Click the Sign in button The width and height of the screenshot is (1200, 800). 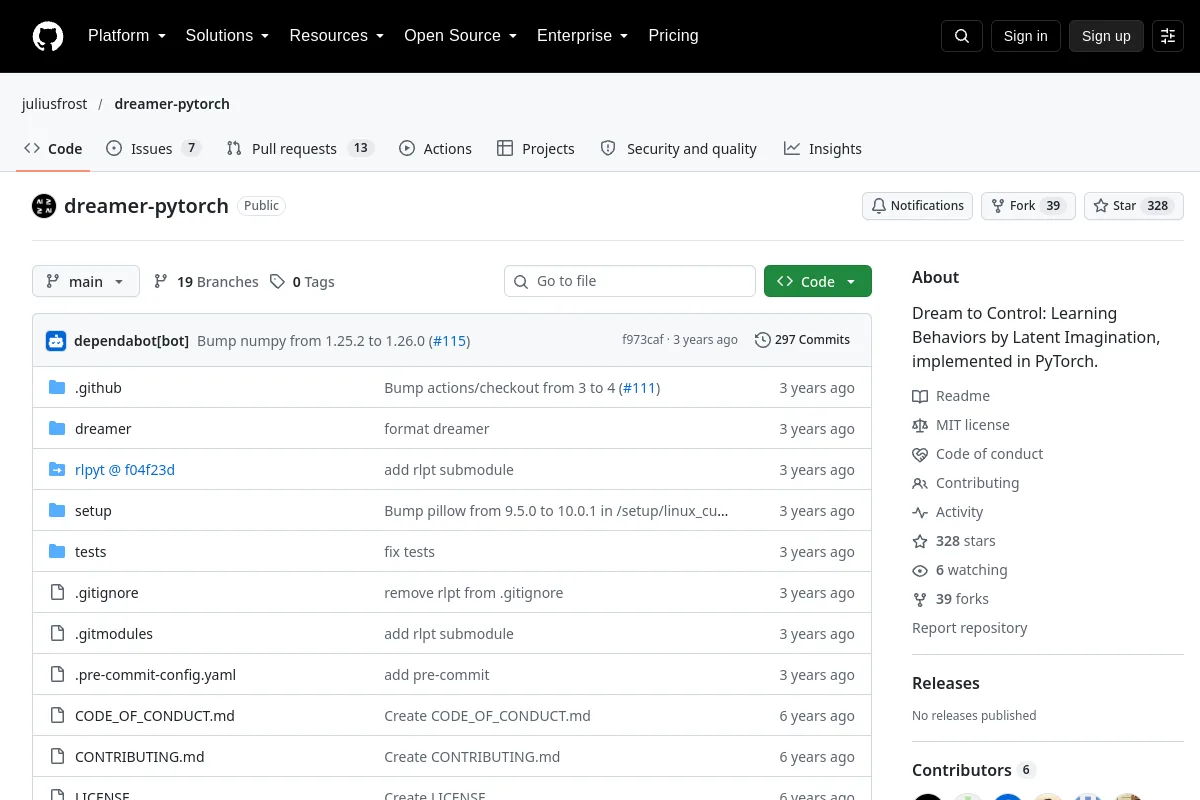tap(1025, 36)
